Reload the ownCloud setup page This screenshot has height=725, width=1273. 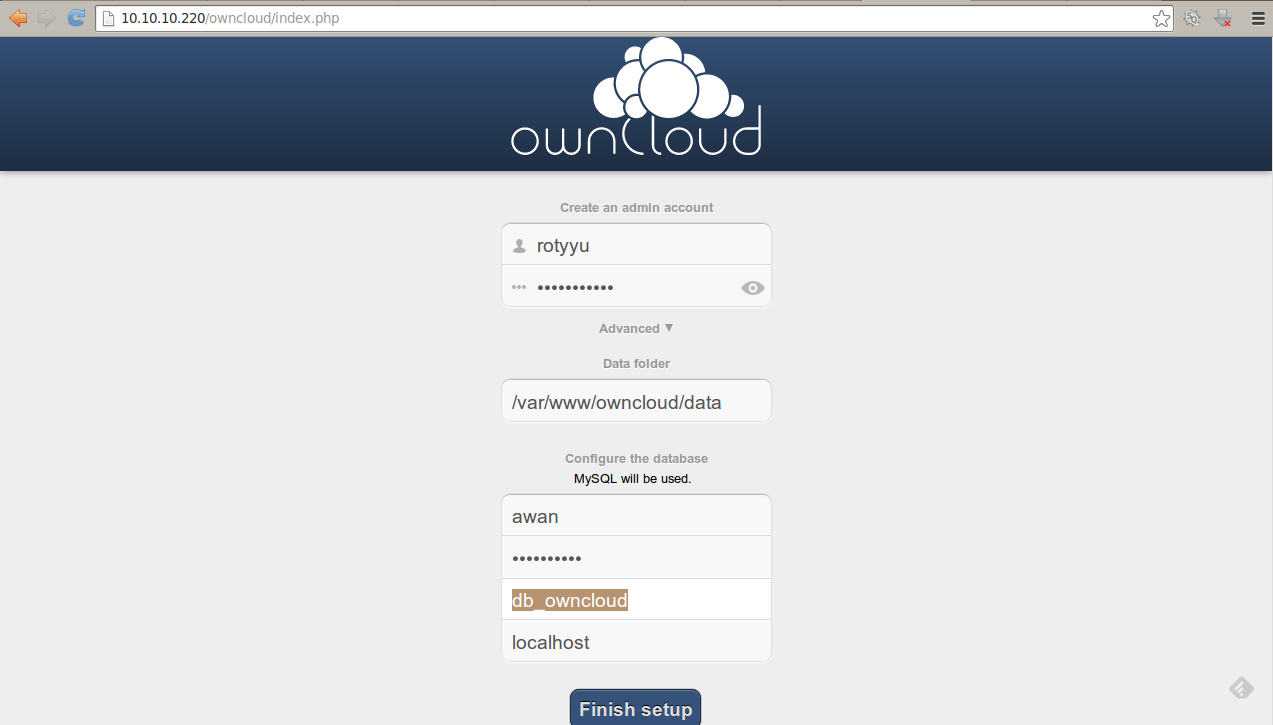[75, 17]
